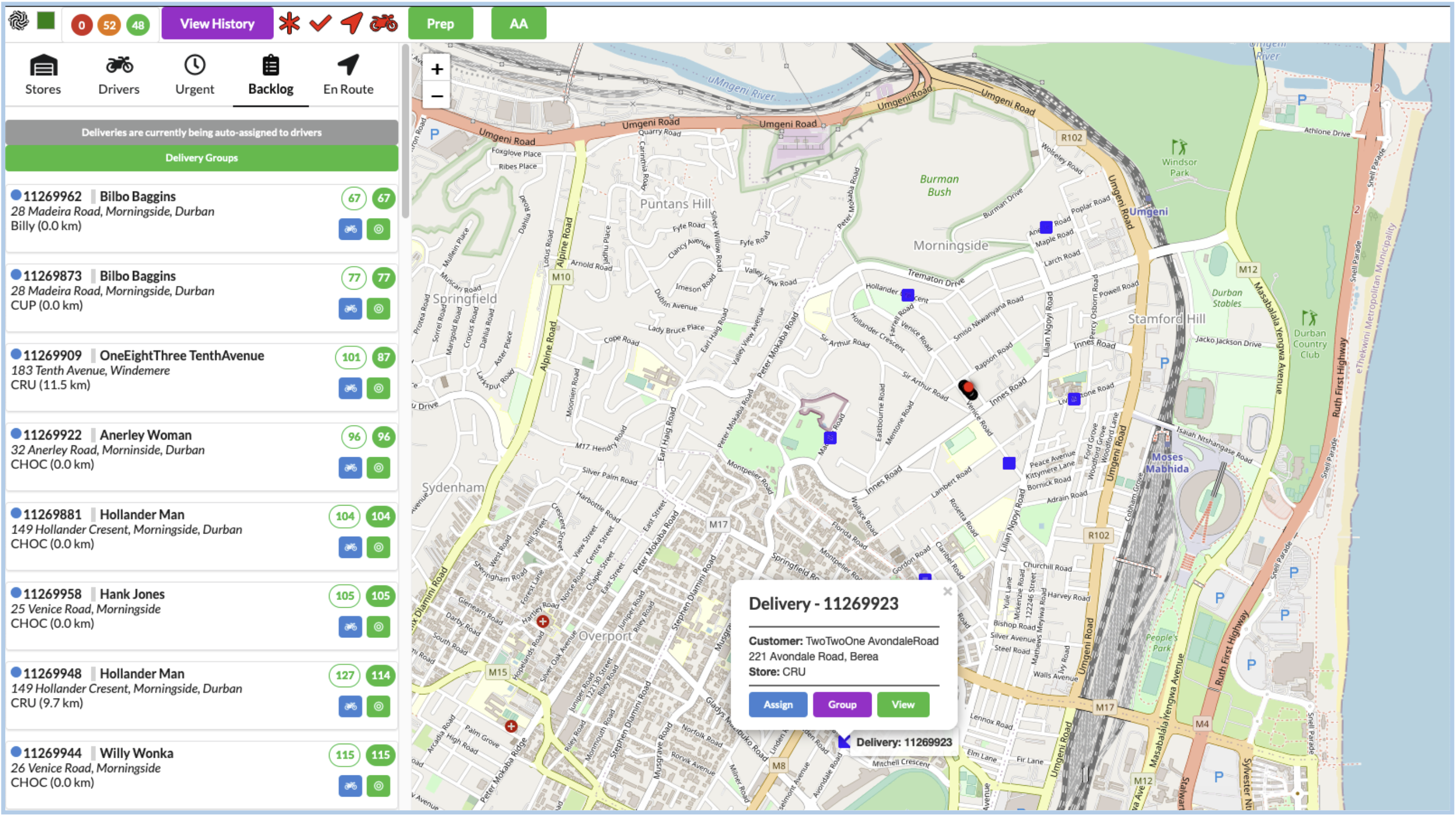Click the green status square in header
1456x819 pixels.
coord(46,21)
